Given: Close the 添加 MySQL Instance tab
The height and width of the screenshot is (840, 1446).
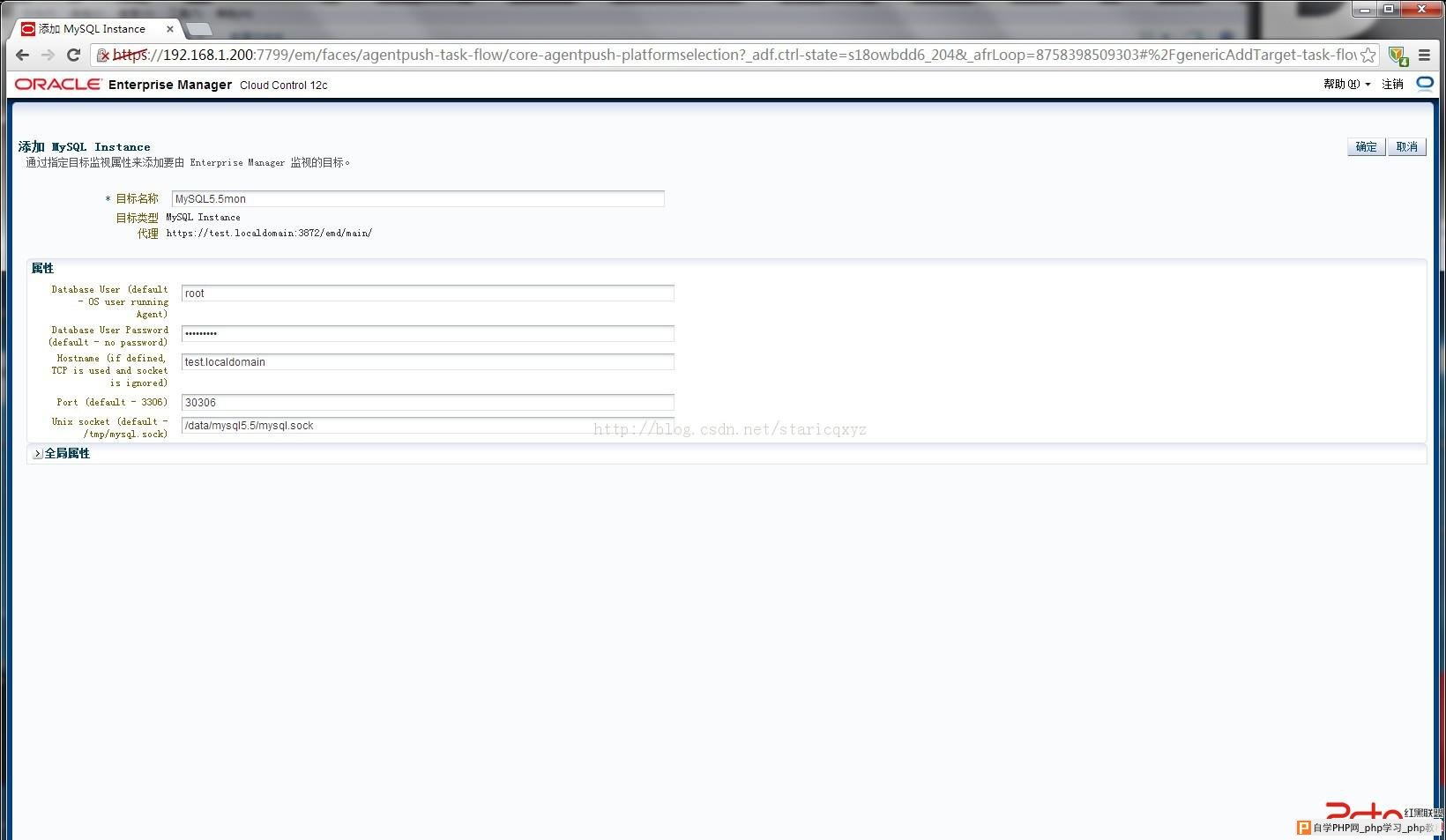Looking at the screenshot, I should point(170,29).
